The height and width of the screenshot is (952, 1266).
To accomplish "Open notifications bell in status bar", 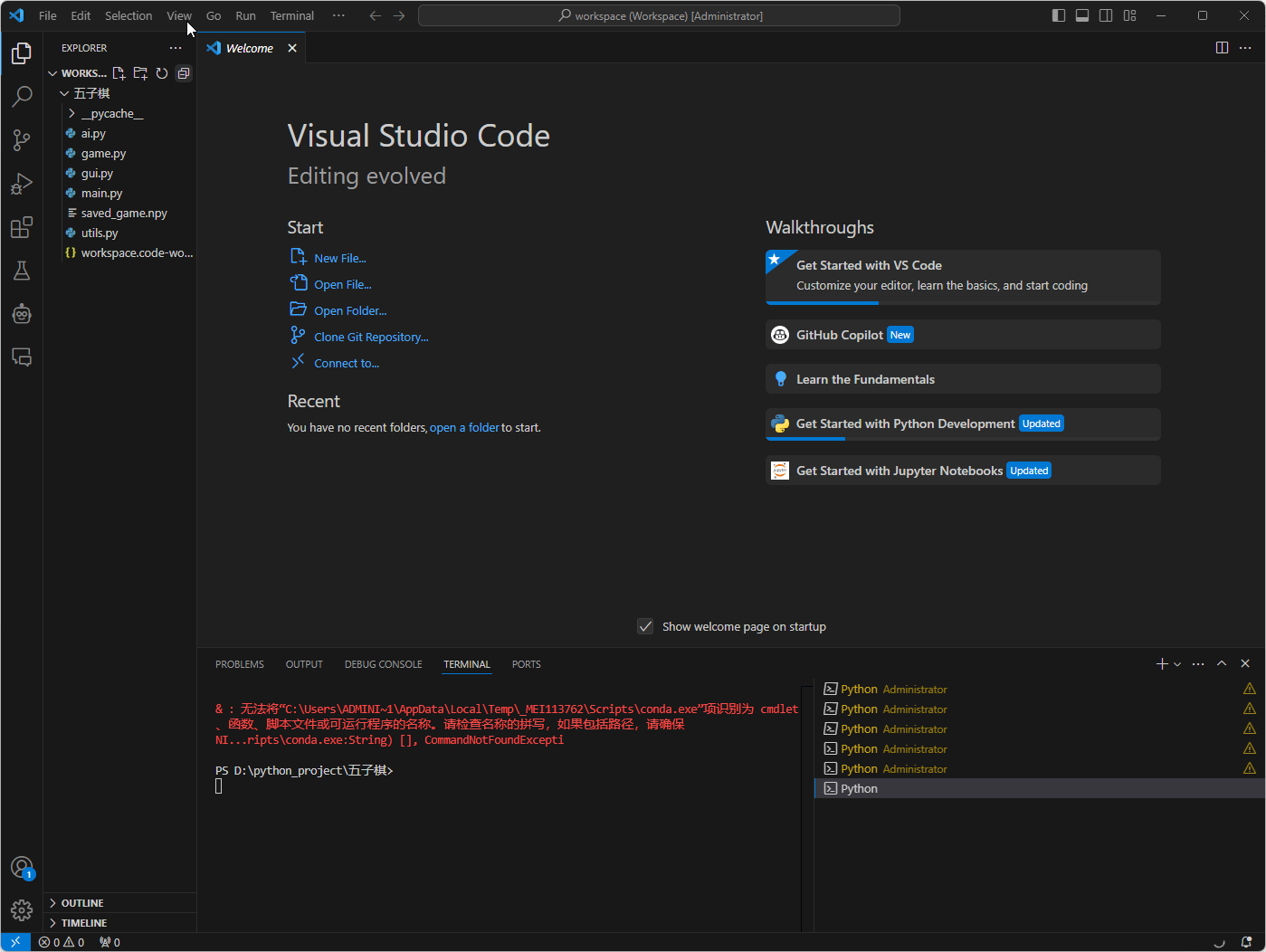I will (1246, 942).
